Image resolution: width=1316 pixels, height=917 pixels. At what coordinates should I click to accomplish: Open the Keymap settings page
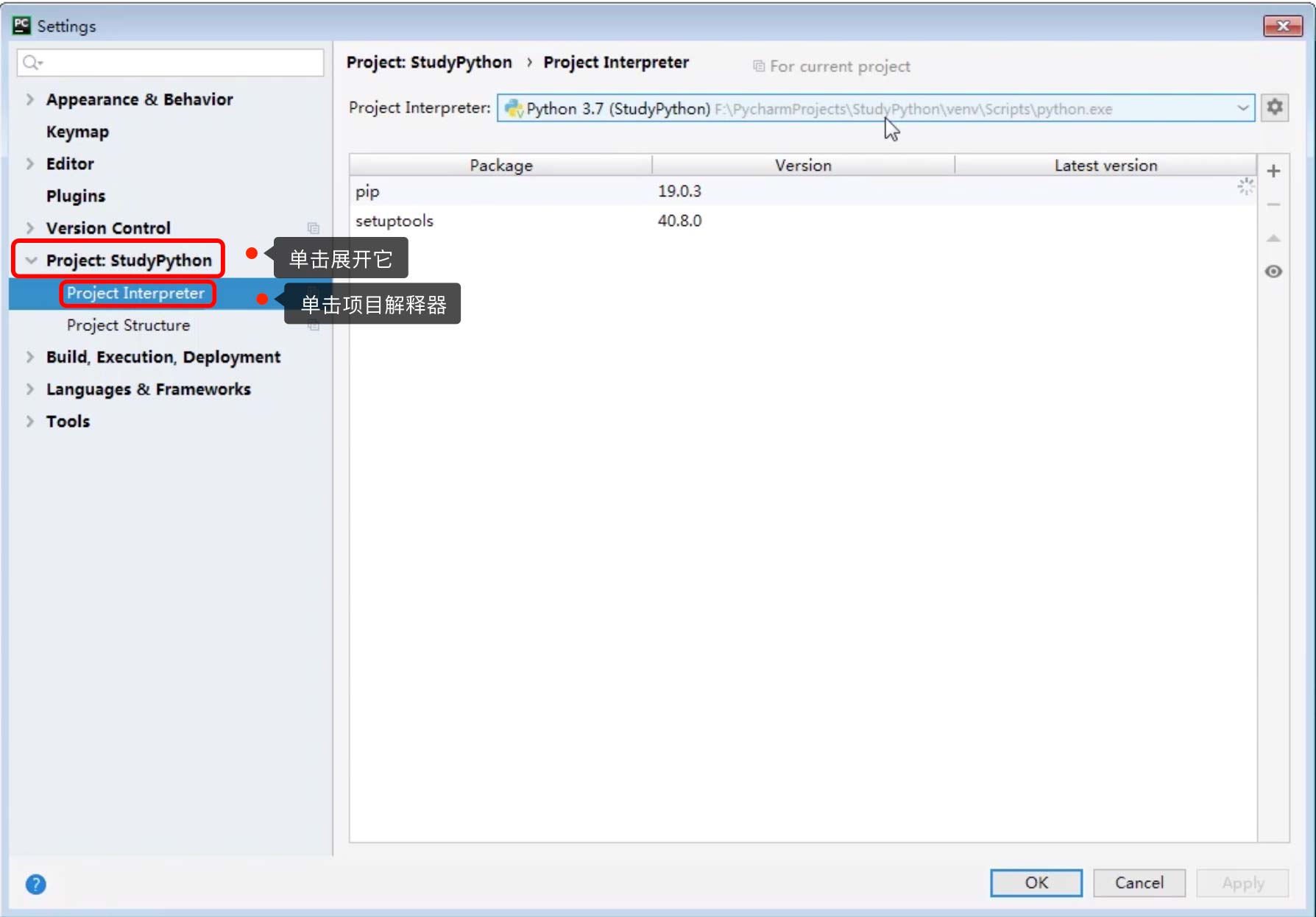pos(77,132)
